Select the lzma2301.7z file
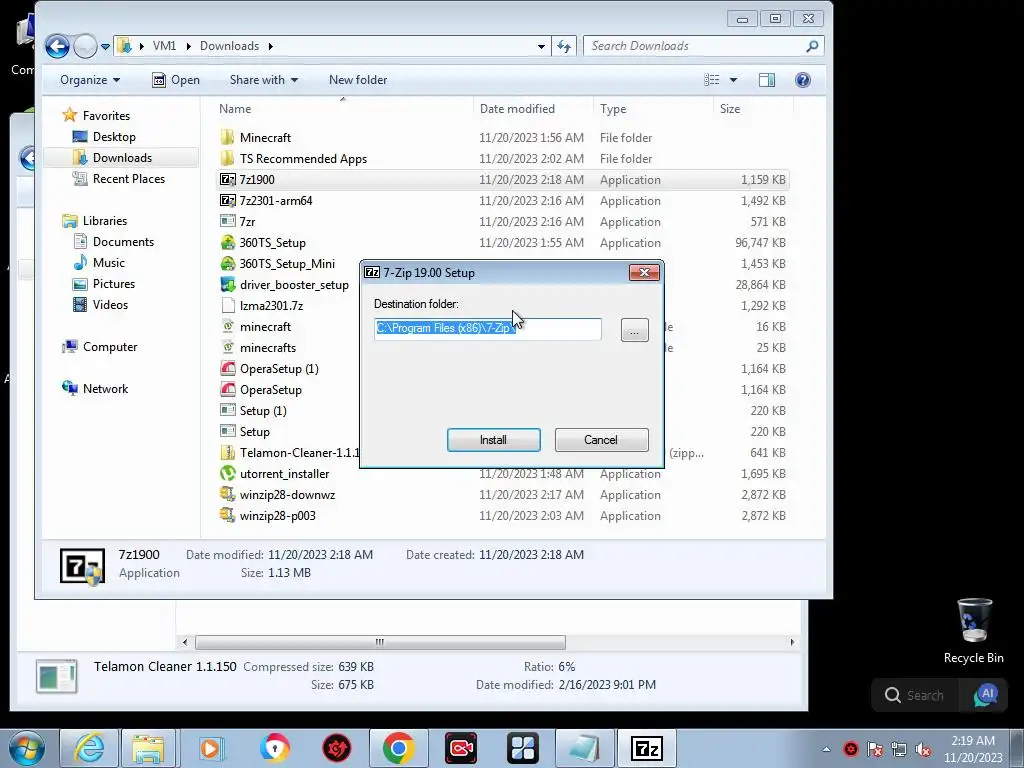Screen dimensions: 1024x768 (271, 306)
